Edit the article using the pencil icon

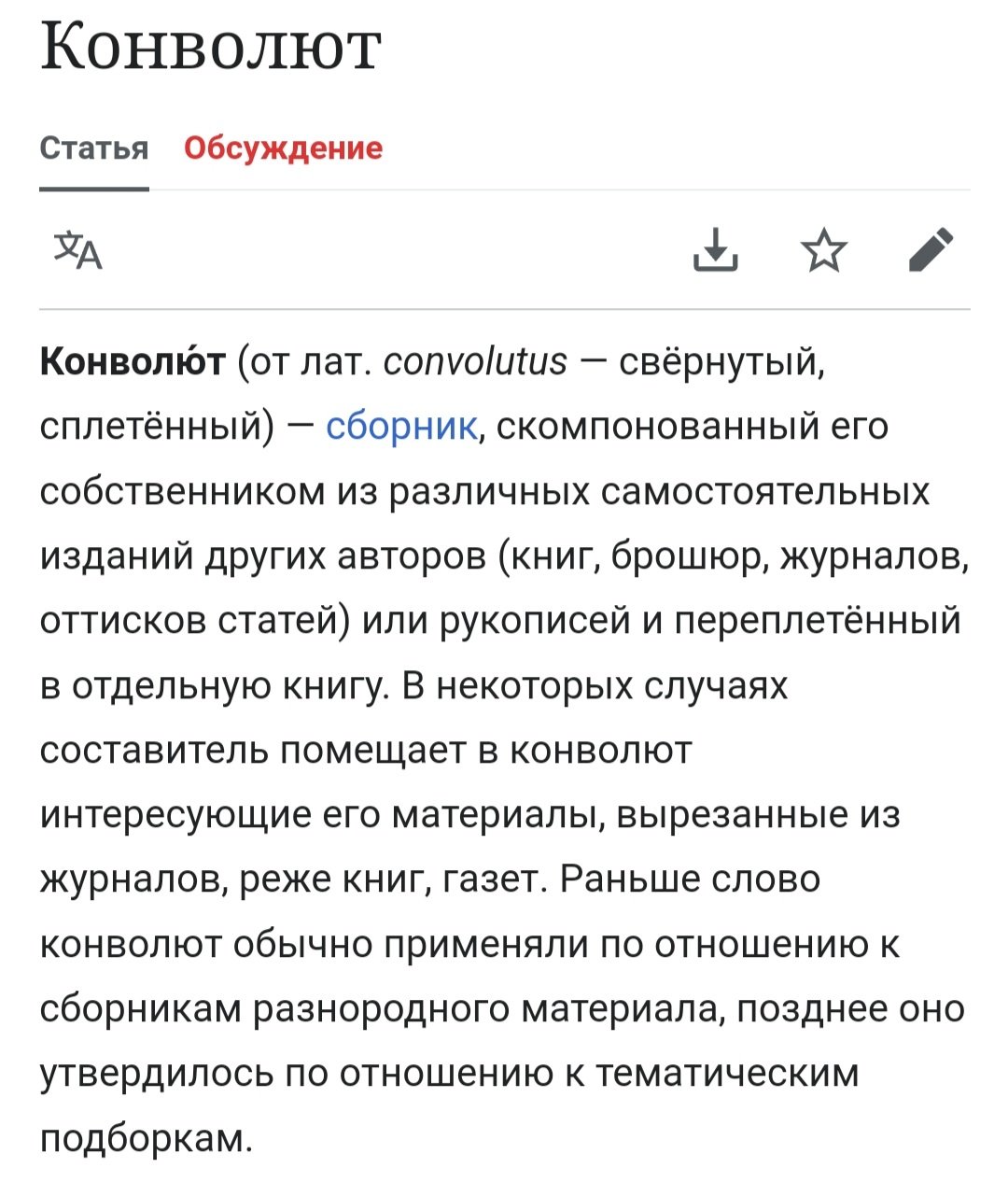(931, 249)
